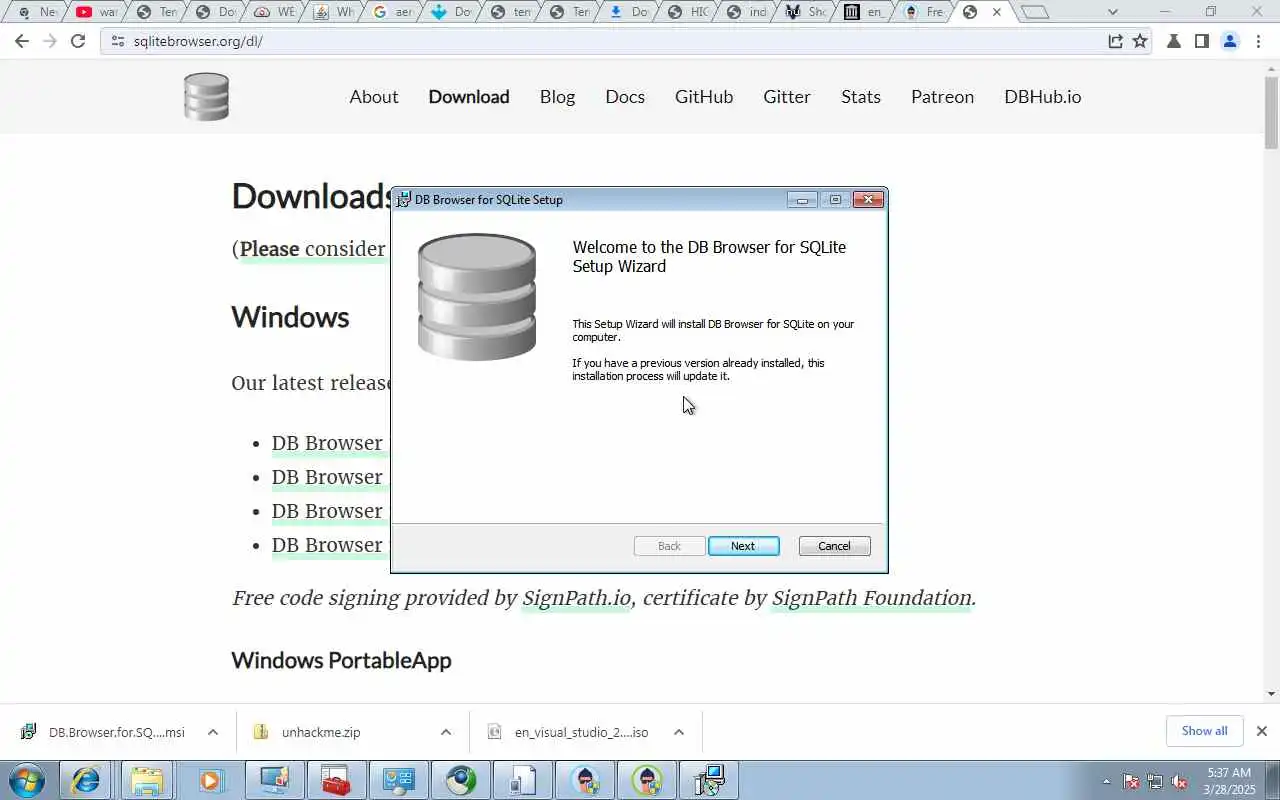Expand options for unhackme.zip download
This screenshot has width=1280, height=800.
pos(445,732)
